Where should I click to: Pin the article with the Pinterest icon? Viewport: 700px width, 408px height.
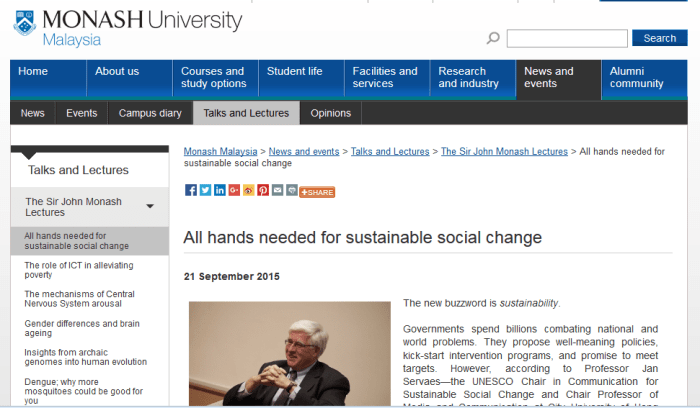point(263,190)
